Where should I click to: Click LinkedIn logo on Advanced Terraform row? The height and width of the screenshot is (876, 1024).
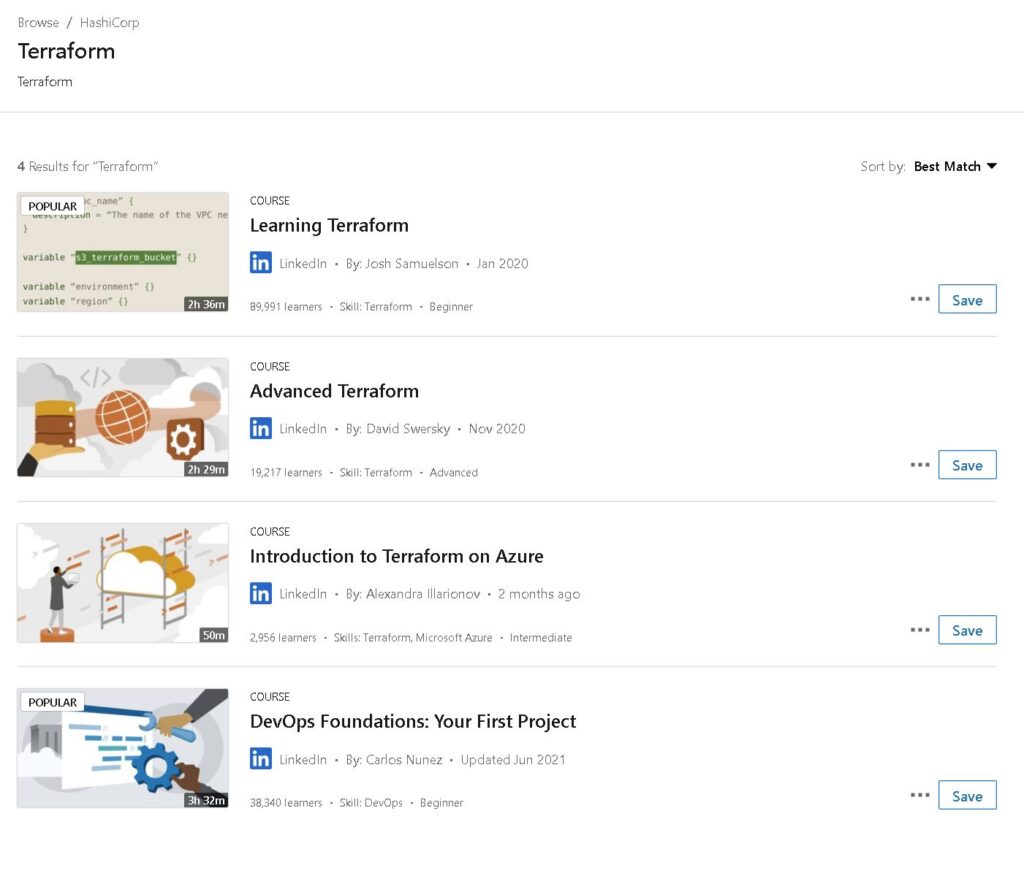point(261,429)
